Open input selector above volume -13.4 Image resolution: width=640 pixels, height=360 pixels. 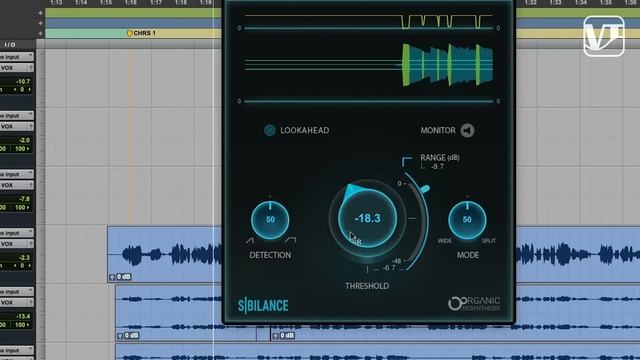point(16,291)
